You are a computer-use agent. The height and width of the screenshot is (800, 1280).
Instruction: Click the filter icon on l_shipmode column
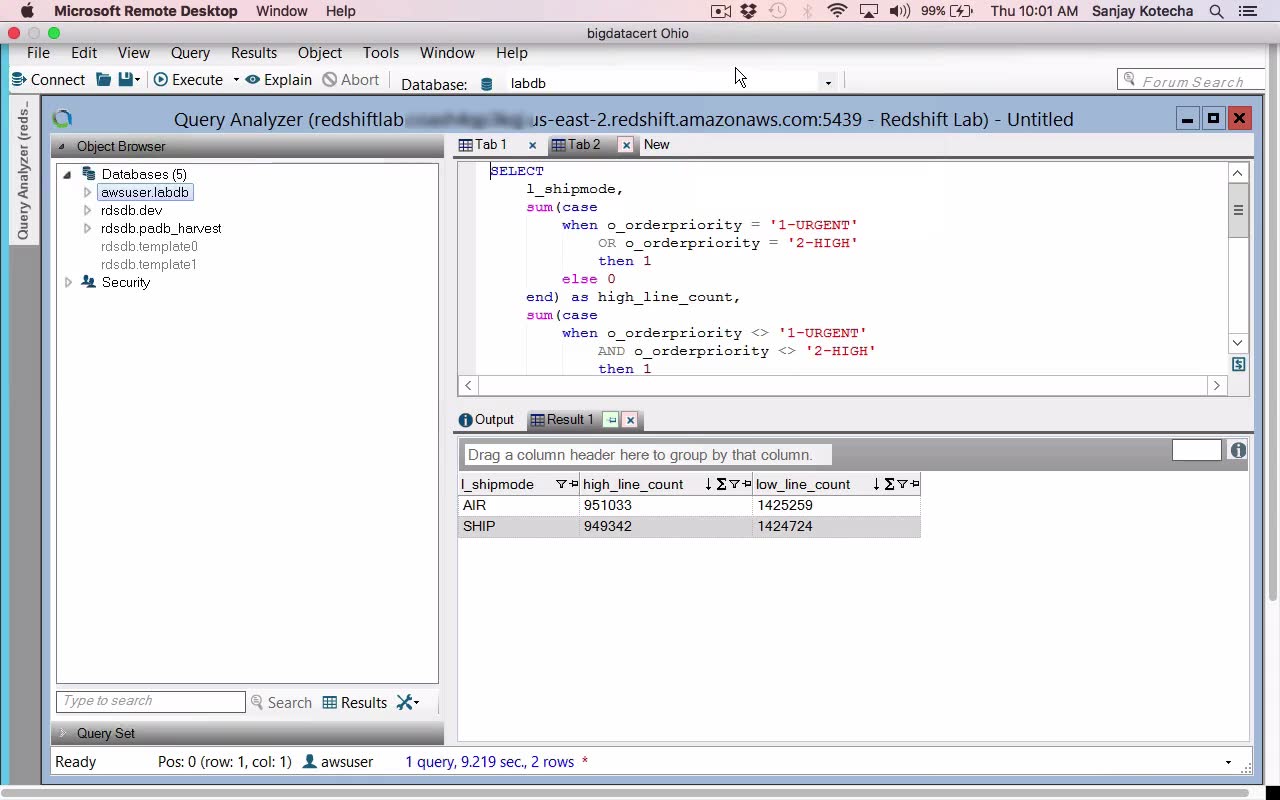pos(561,485)
